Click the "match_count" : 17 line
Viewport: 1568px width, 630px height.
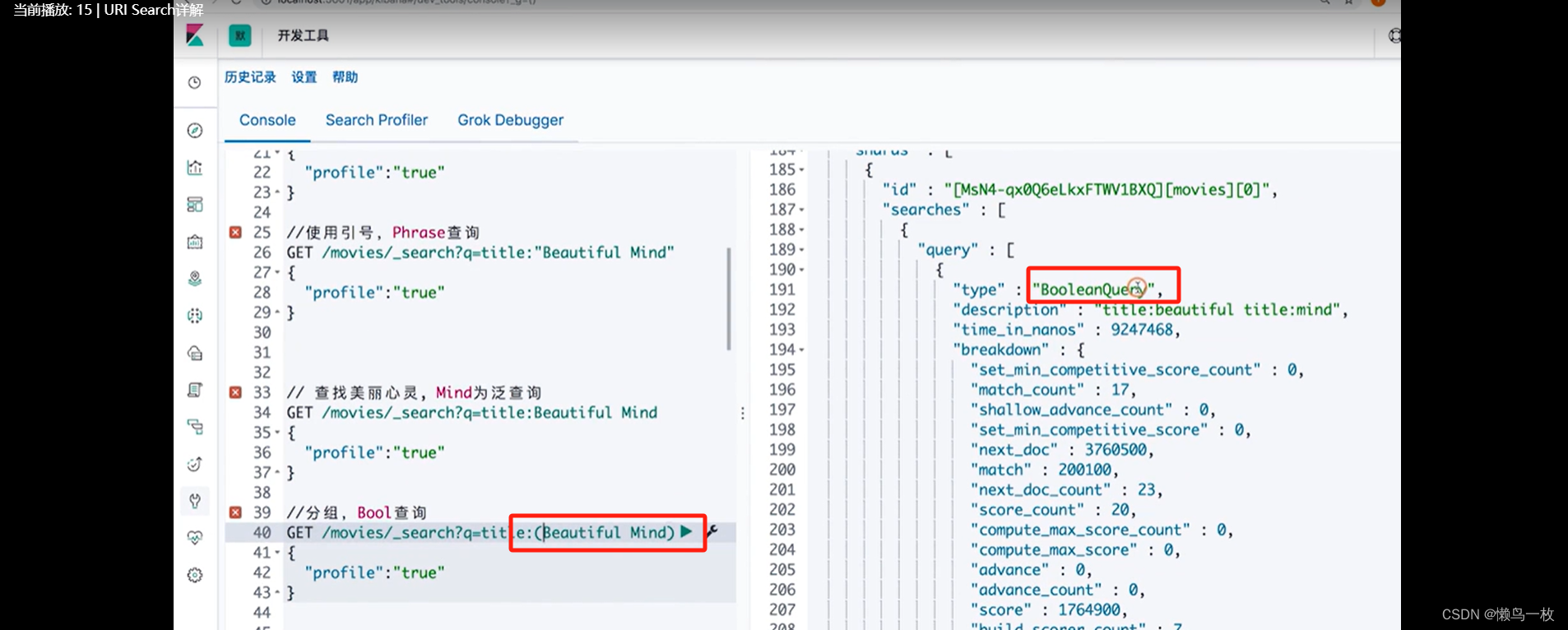1053,390
